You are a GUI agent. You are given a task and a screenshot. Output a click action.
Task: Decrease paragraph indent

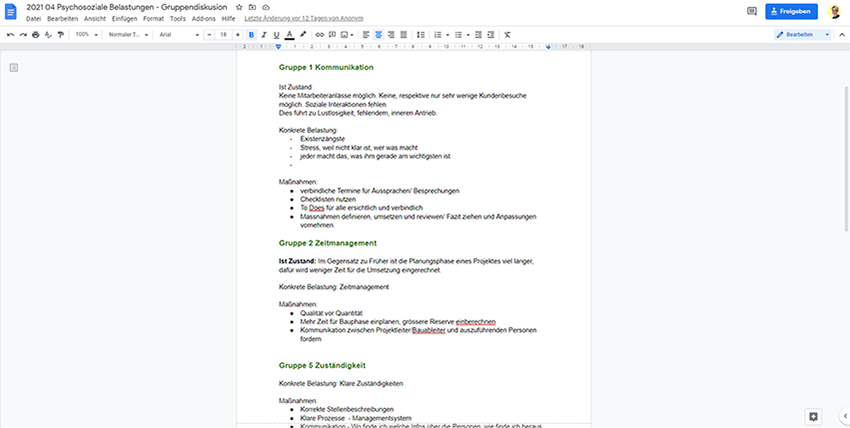tap(478, 35)
